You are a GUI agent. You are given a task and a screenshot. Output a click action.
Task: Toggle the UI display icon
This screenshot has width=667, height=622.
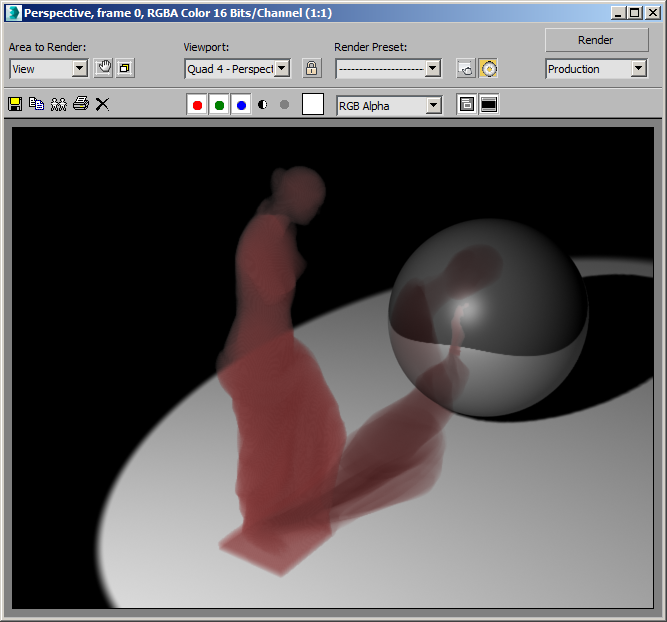[x=489, y=105]
